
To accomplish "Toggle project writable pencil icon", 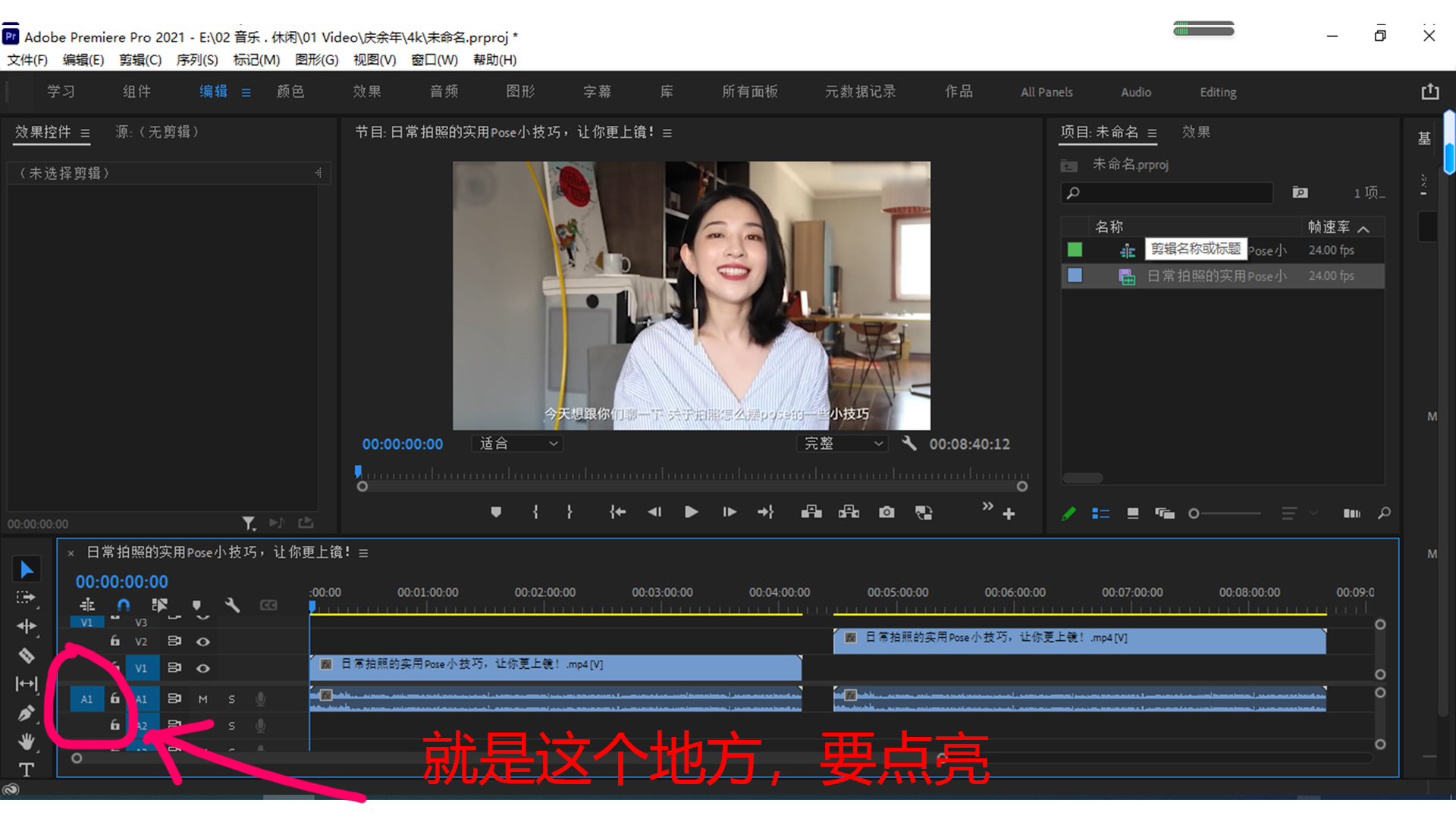I will point(1068,513).
